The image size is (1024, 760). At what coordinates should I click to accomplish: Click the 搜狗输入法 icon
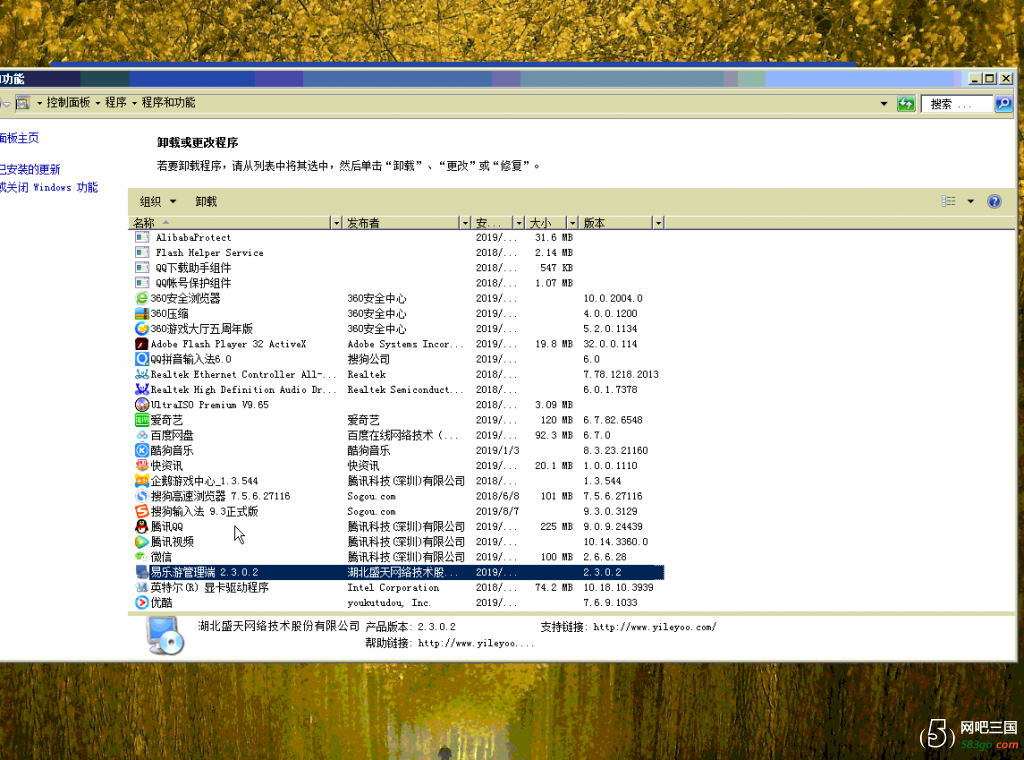click(x=142, y=511)
